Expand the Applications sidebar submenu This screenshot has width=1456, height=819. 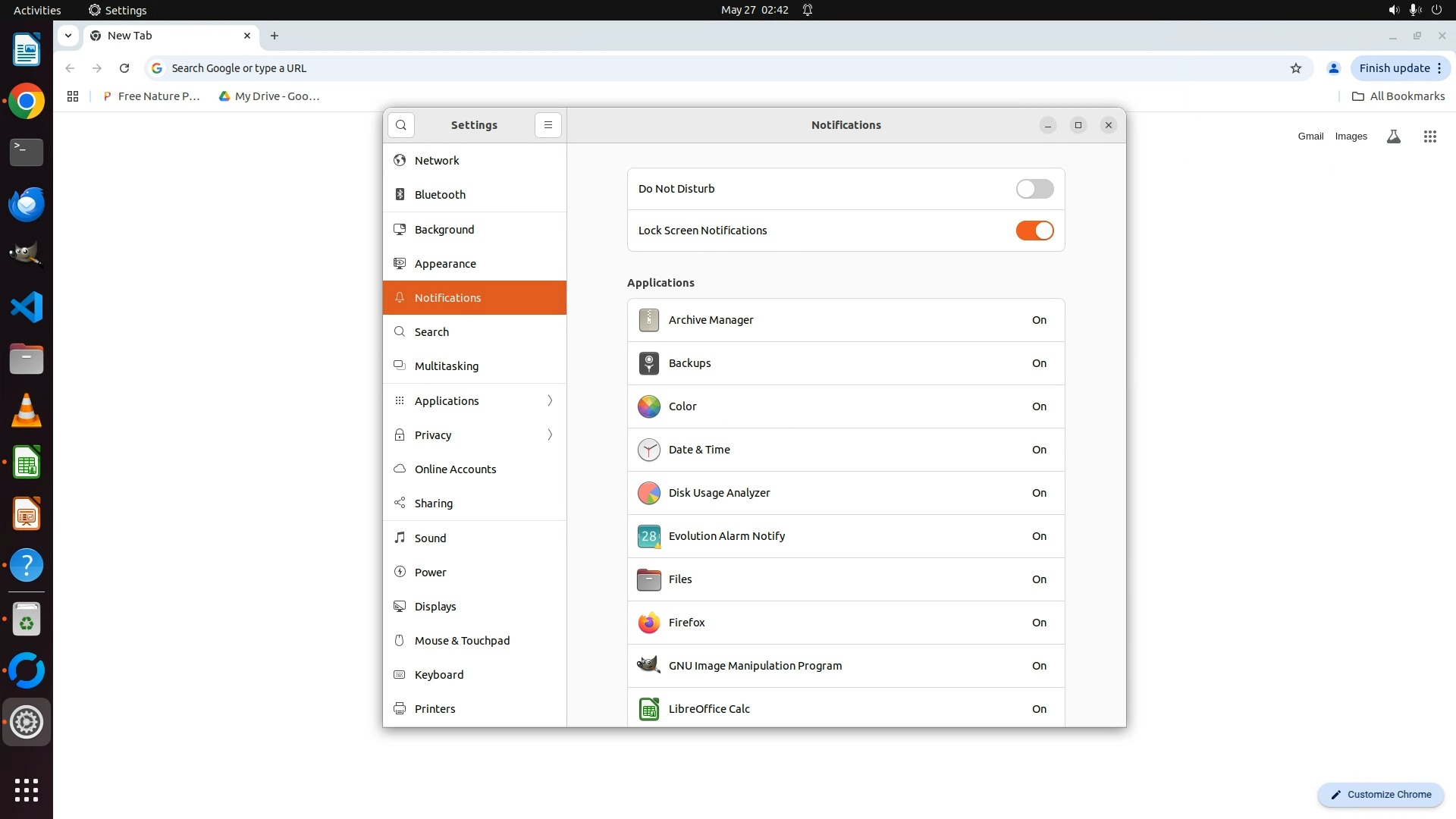coord(475,401)
